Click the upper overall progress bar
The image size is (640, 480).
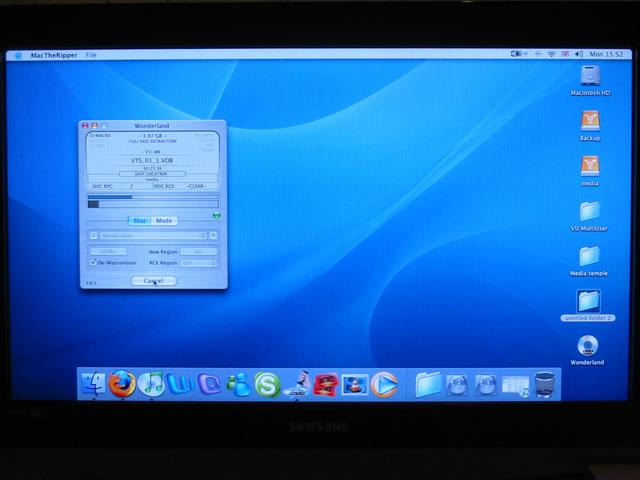(153, 197)
